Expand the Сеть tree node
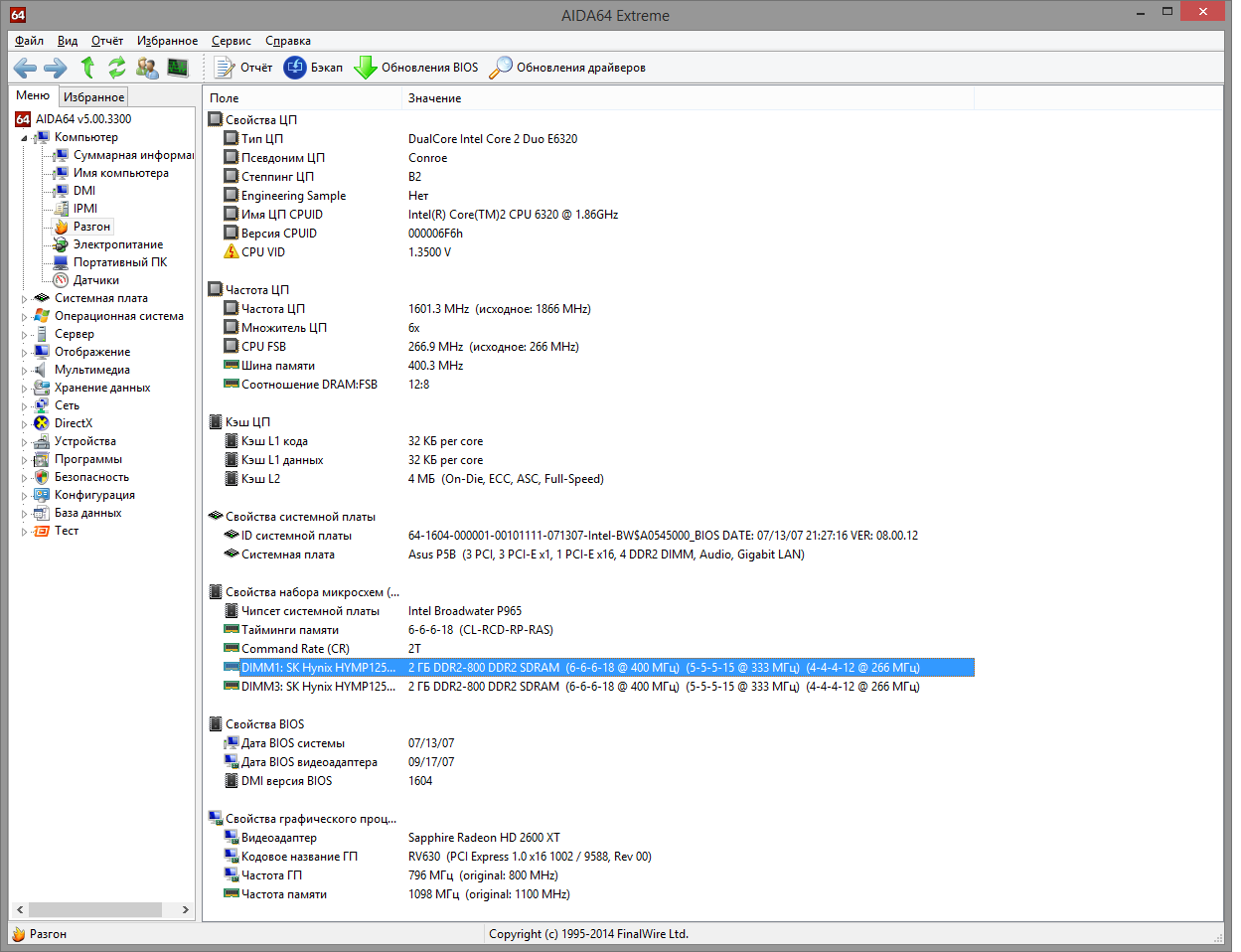 click(24, 405)
